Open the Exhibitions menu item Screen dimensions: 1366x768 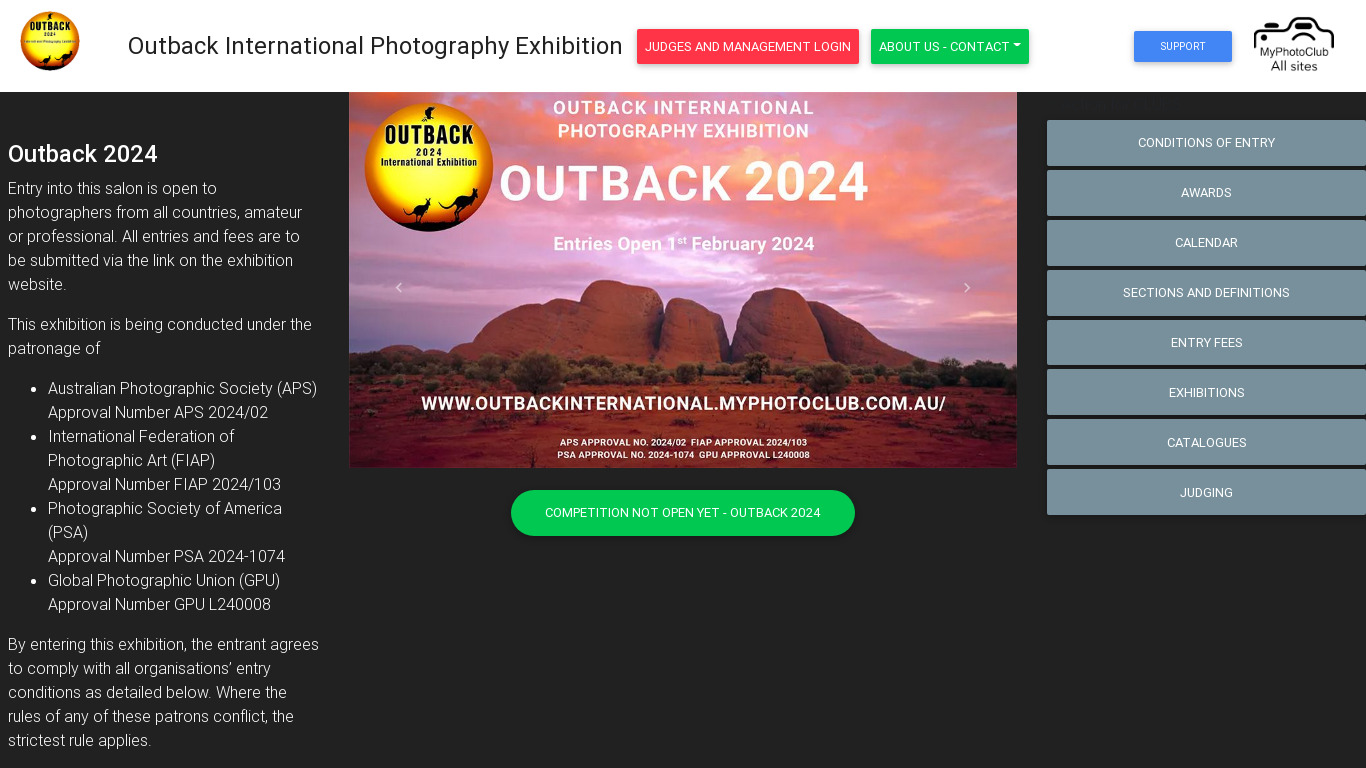click(1206, 393)
